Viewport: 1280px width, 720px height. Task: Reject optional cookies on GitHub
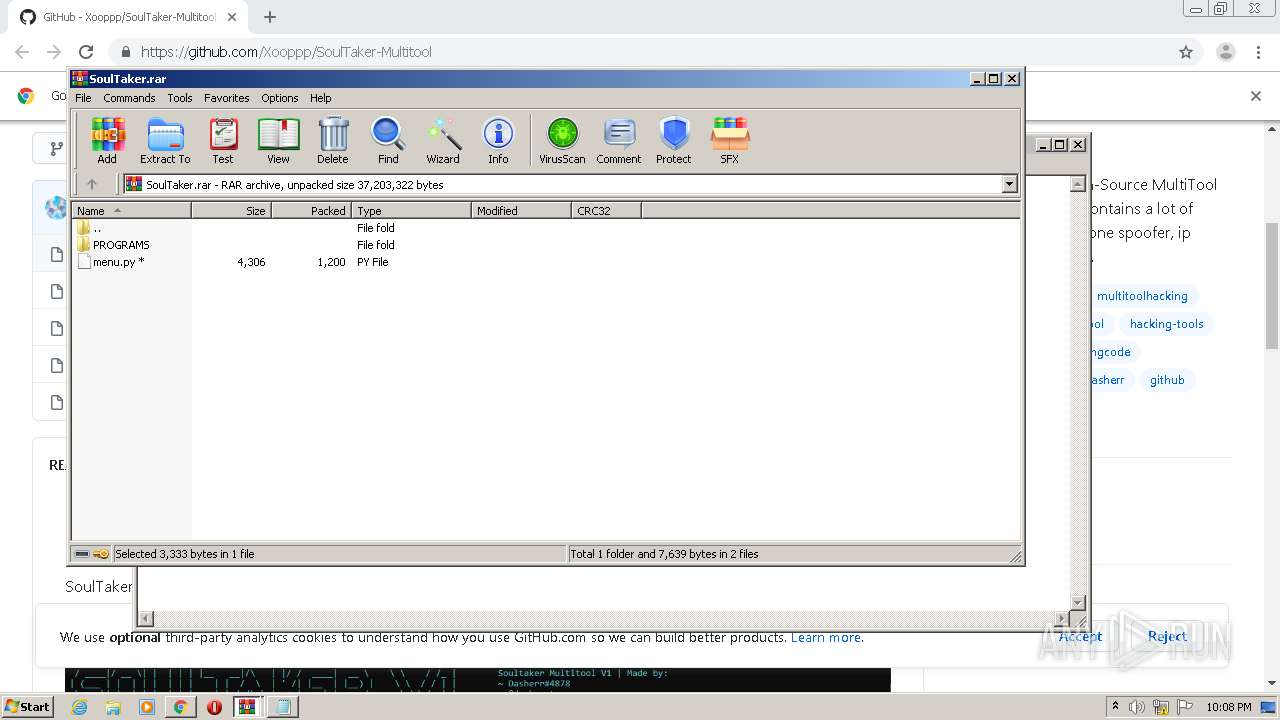tap(1167, 636)
